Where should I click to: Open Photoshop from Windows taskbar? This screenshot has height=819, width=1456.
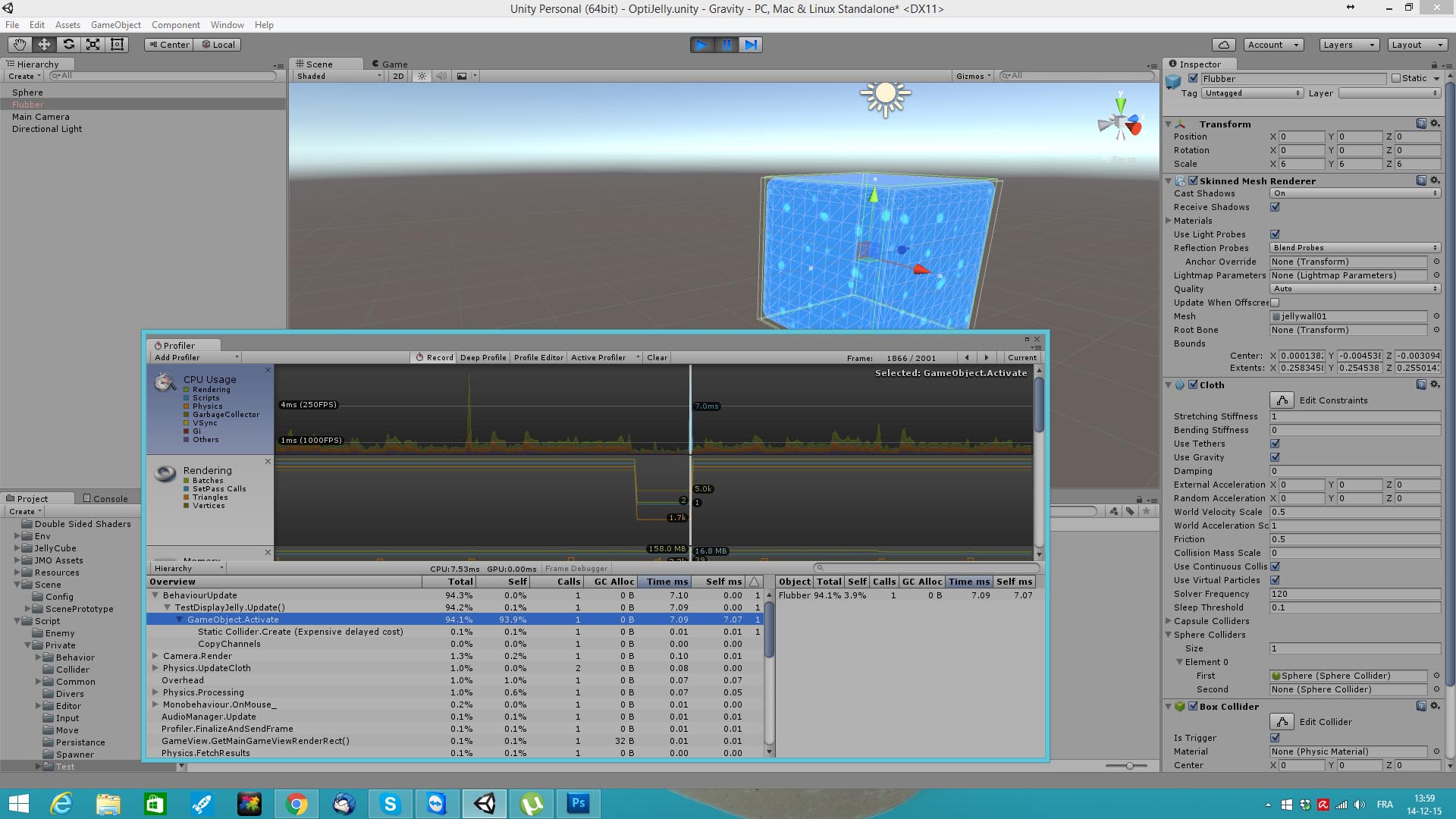pos(579,803)
